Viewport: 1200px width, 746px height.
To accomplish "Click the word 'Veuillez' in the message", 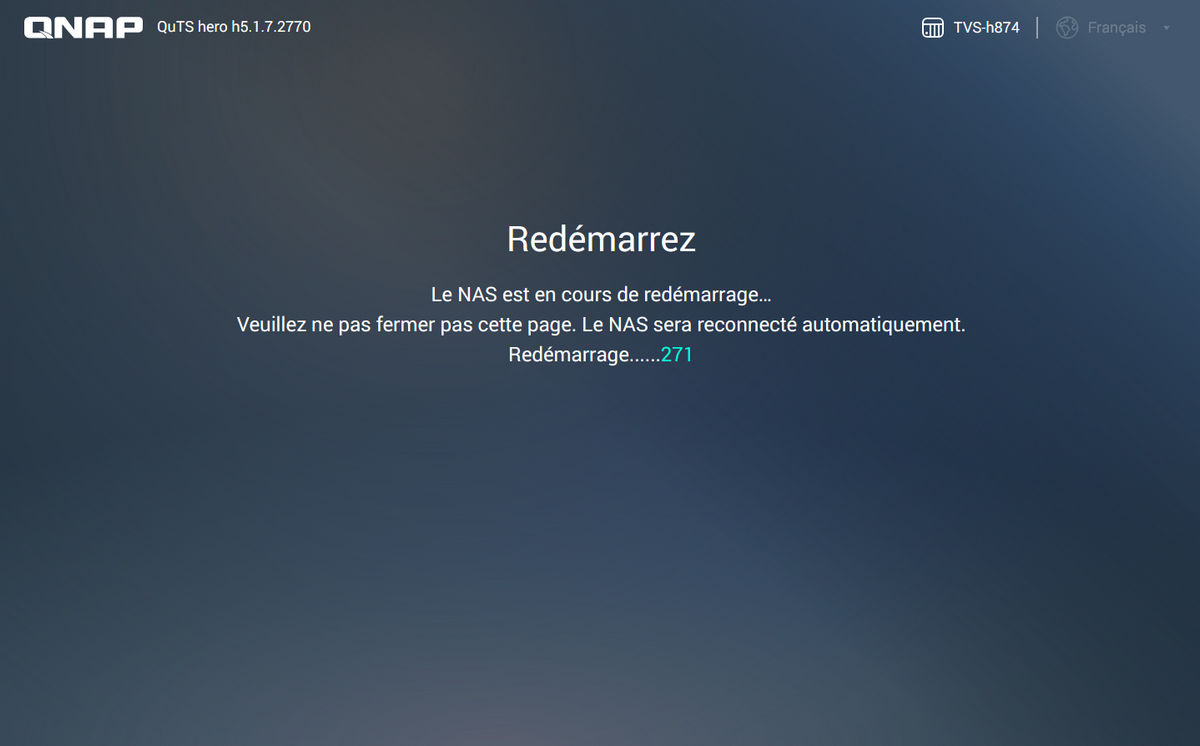I will click(272, 325).
